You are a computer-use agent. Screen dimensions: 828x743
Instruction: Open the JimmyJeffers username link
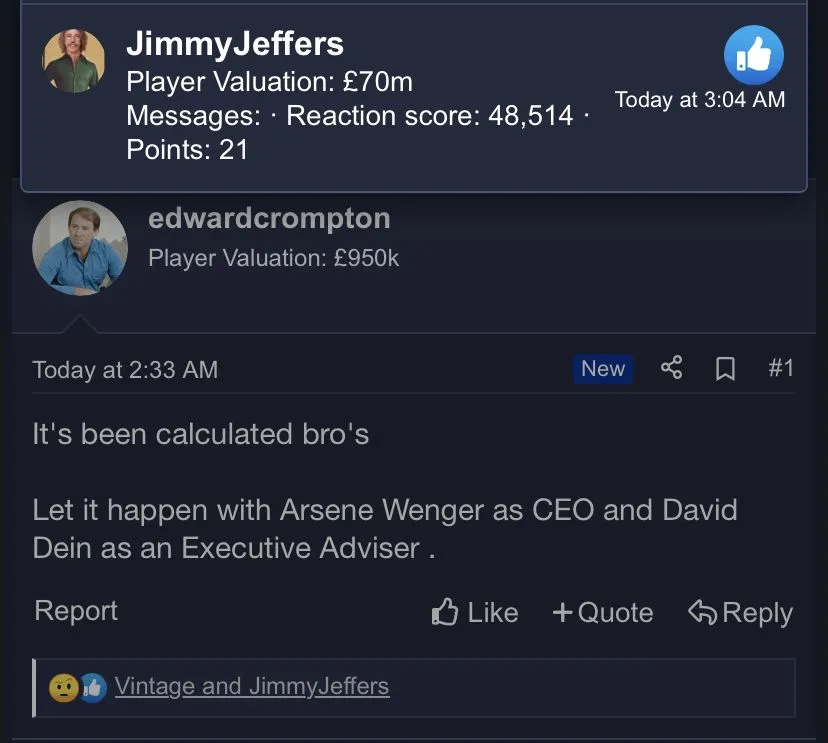pos(235,43)
